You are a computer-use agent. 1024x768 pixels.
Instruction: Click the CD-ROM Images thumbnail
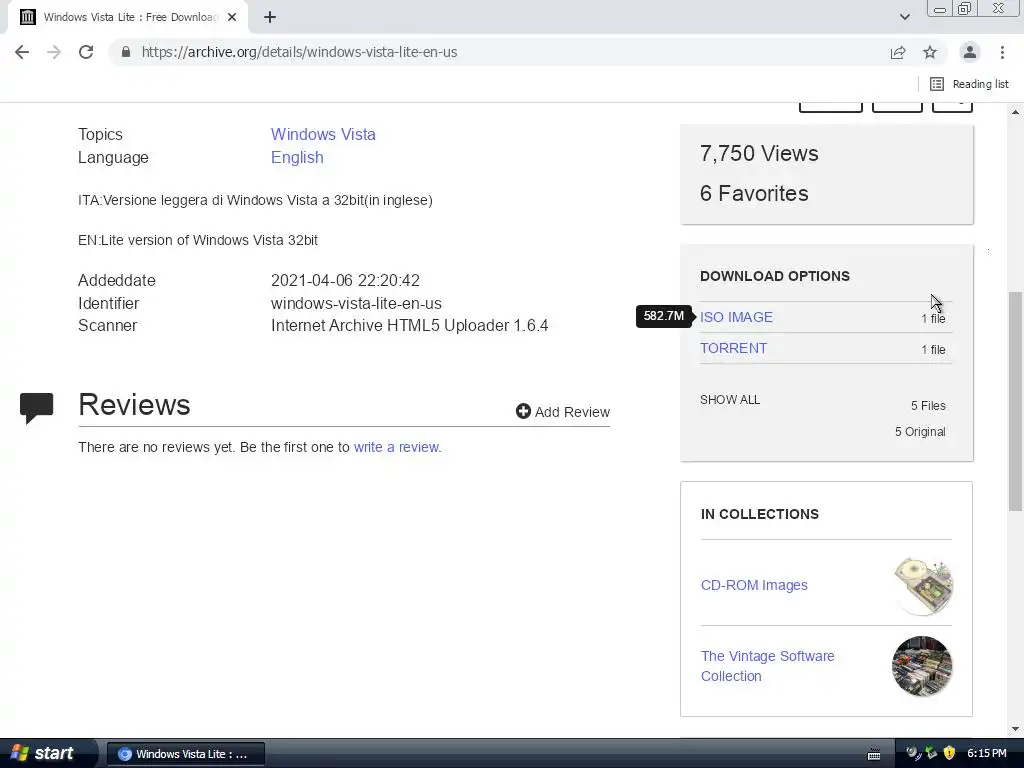pos(923,586)
